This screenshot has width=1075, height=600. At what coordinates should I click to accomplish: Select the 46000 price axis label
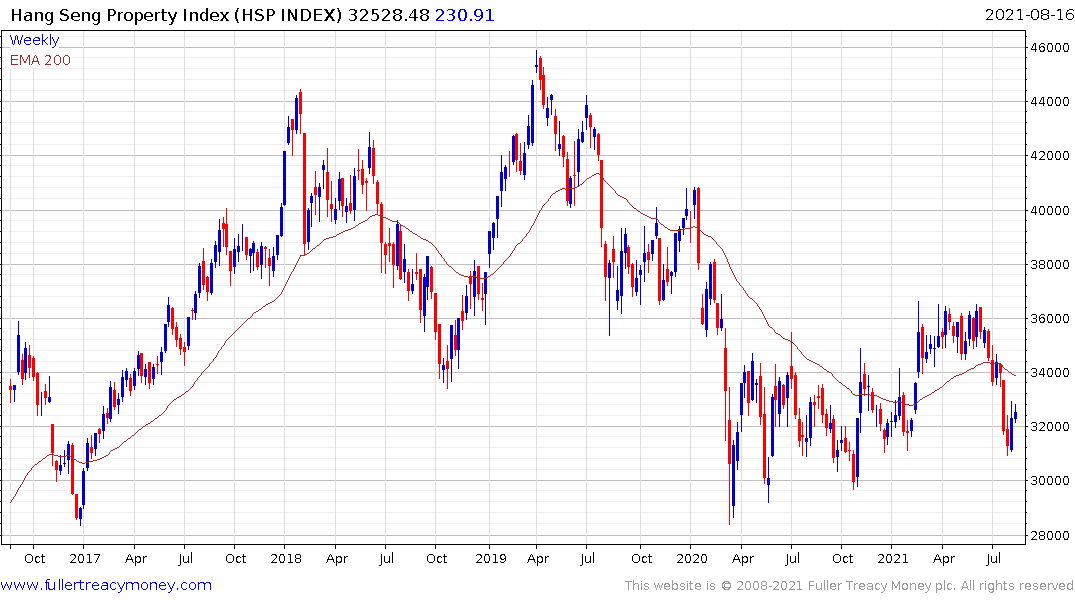pyautogui.click(x=1049, y=47)
